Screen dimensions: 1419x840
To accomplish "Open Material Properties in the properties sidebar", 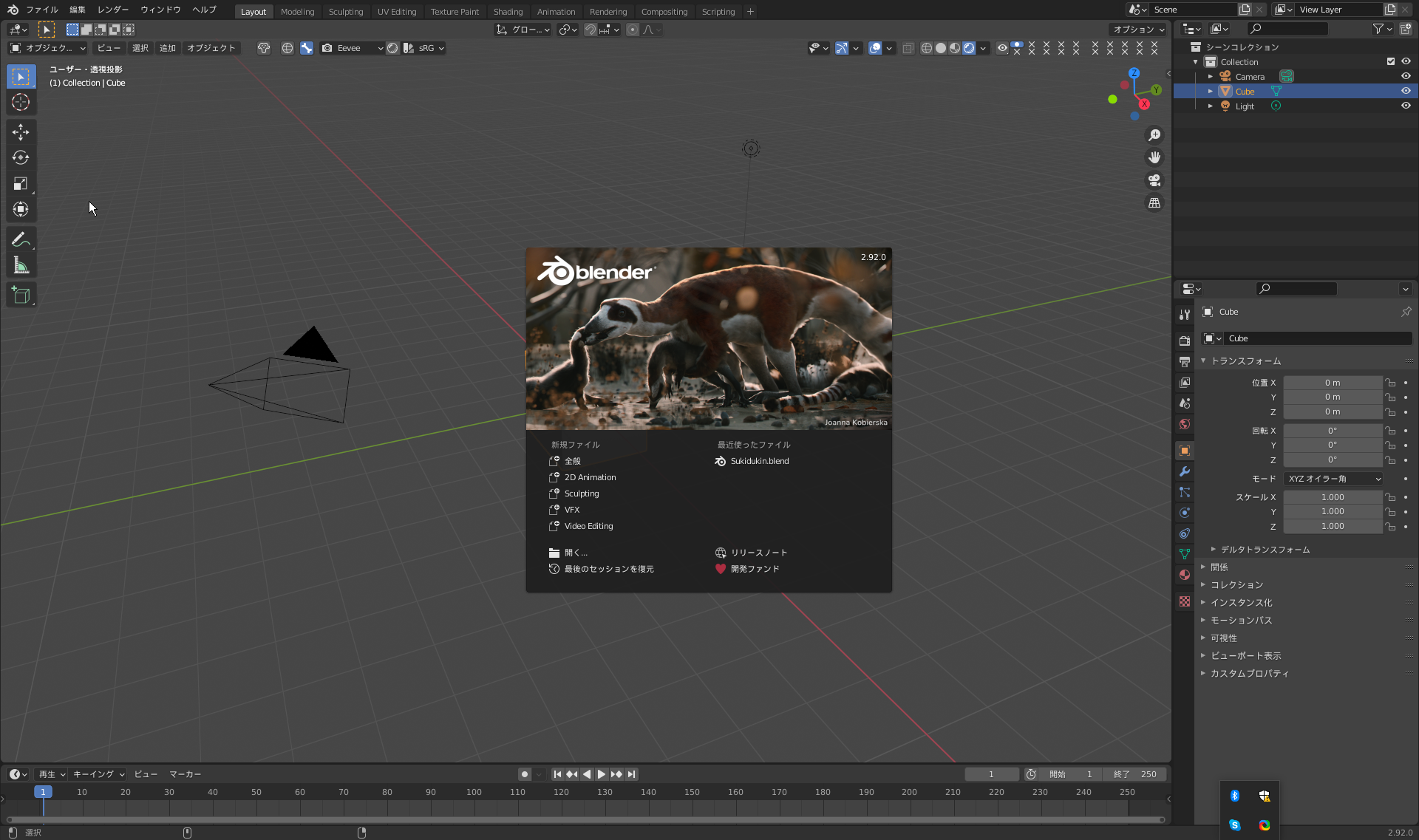I will point(1184,575).
